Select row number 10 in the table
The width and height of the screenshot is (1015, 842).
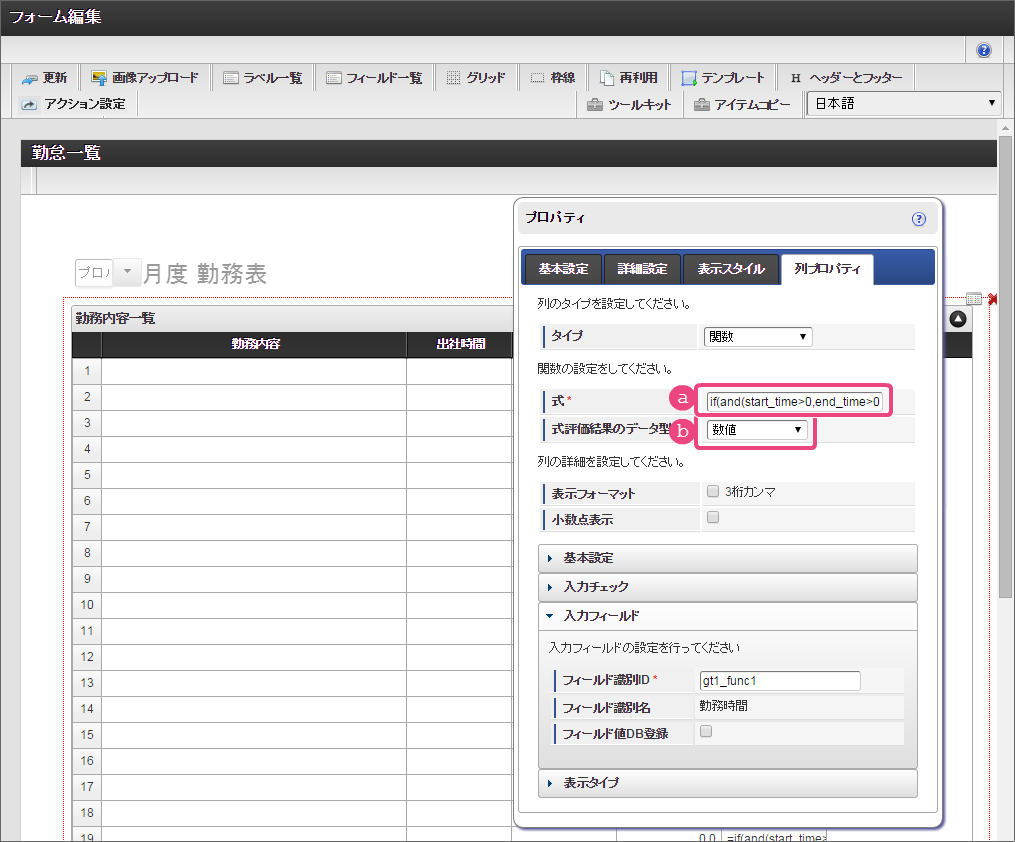click(87, 605)
